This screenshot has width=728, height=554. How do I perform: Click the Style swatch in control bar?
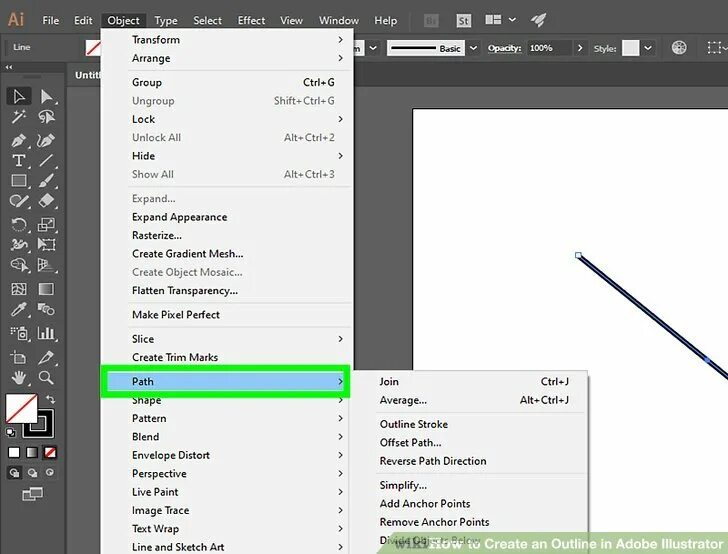click(630, 48)
